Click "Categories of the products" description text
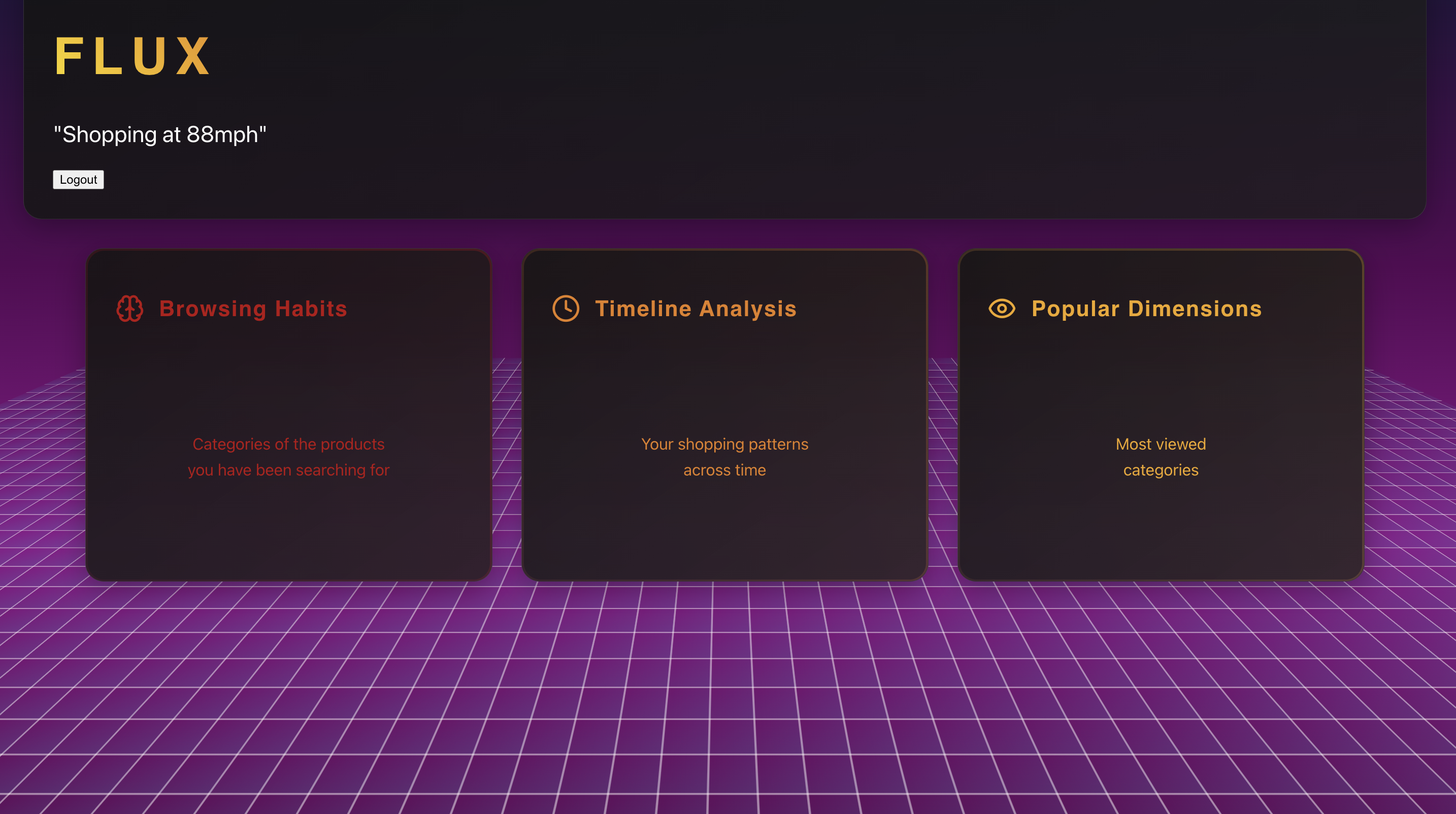 click(x=288, y=444)
